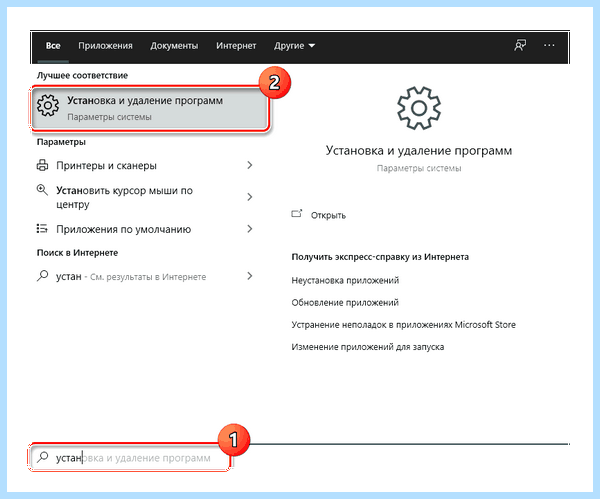
Task: Click list icon beside Приложения по умолчанию
Action: (42, 229)
